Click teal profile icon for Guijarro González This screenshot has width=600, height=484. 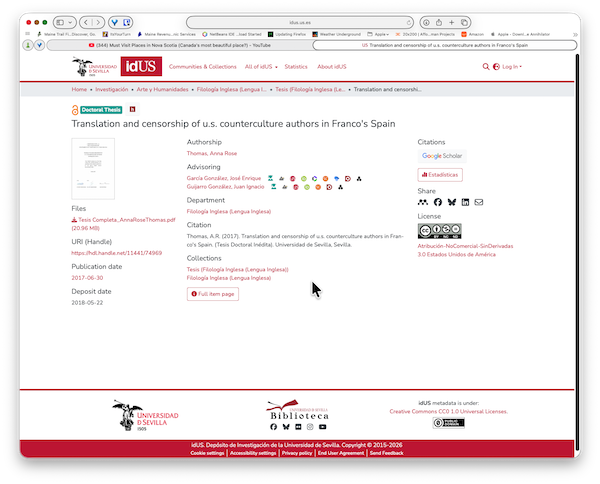click(274, 187)
